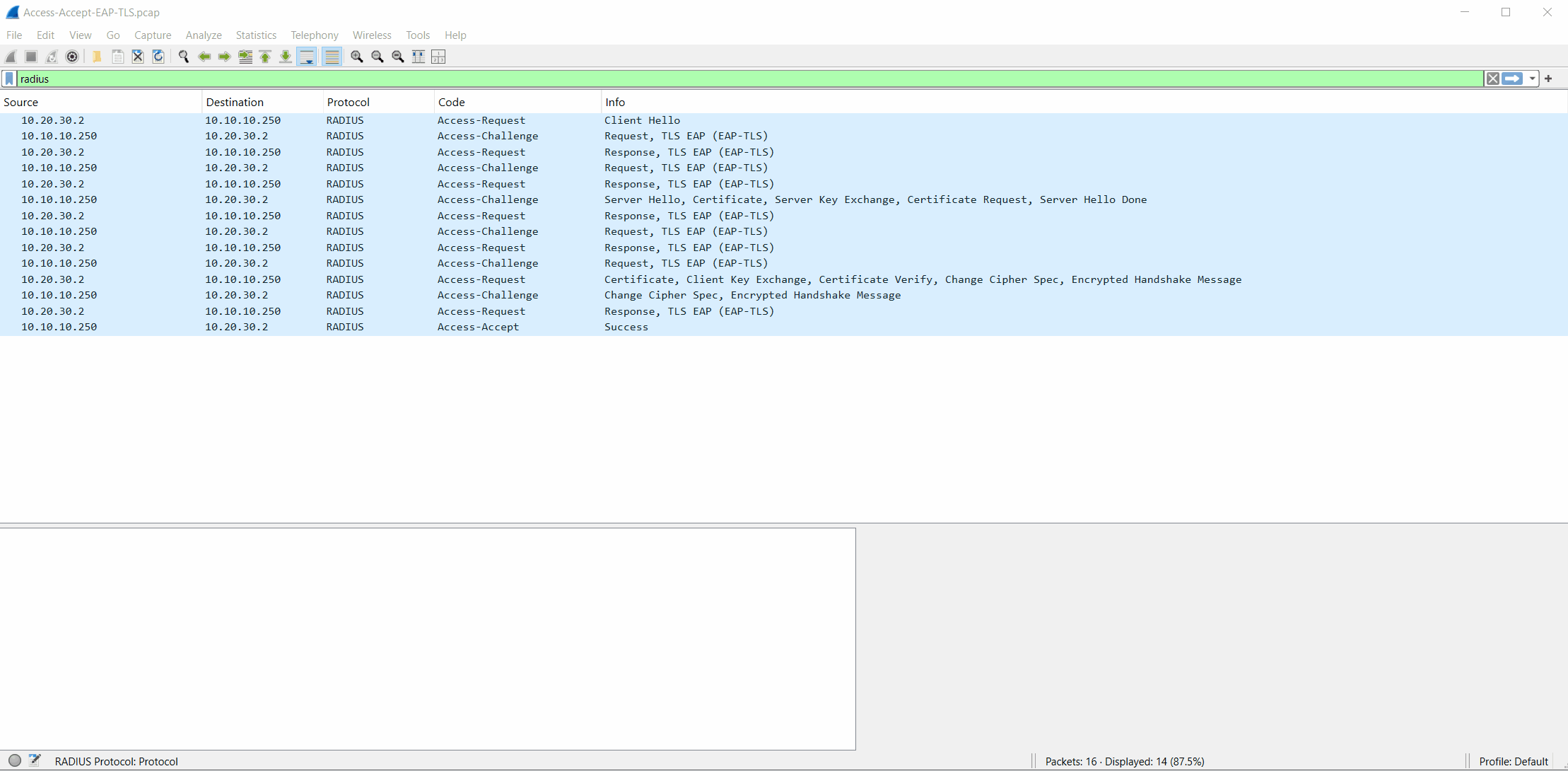Reload the capture file

(x=158, y=57)
